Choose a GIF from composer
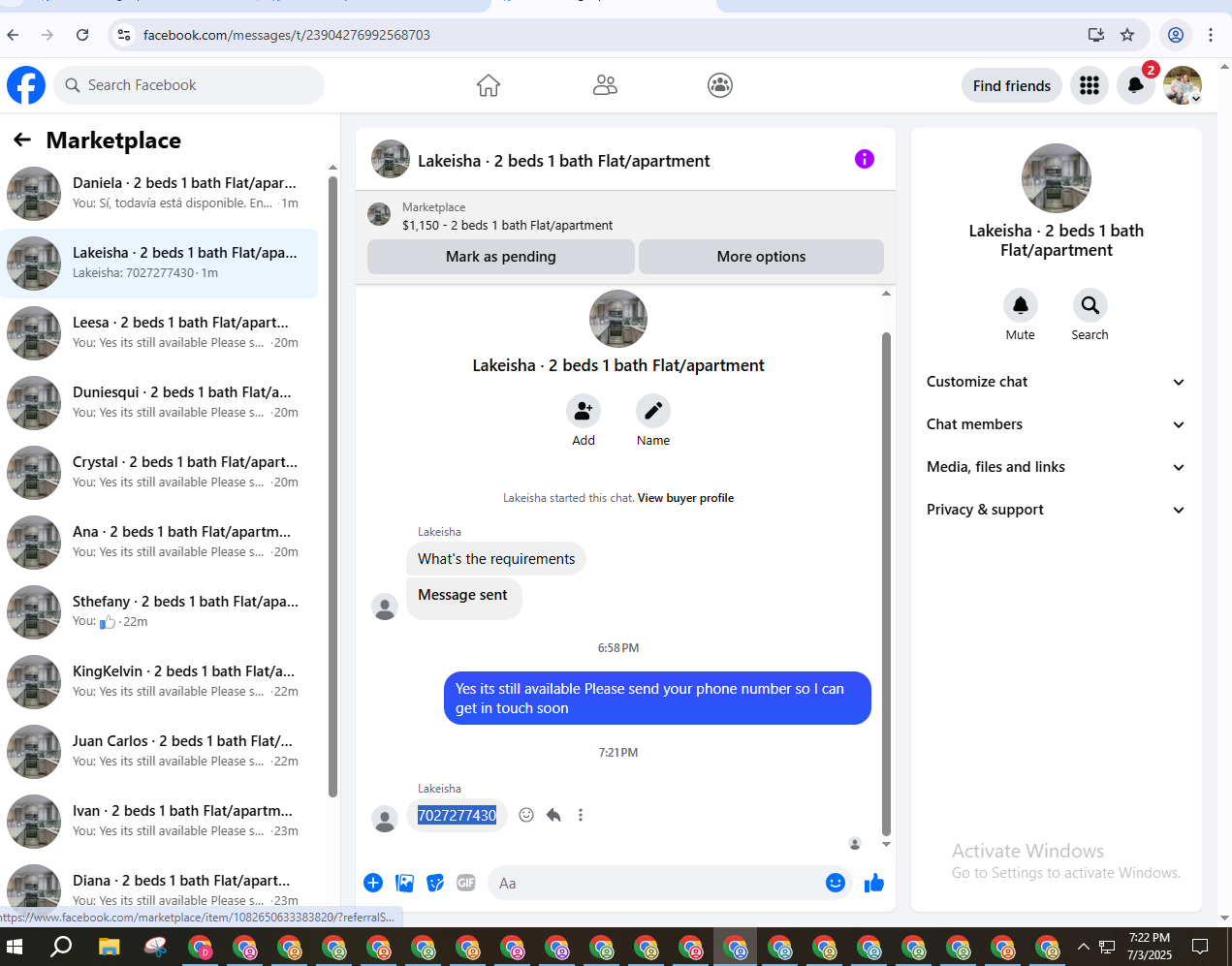Image resolution: width=1232 pixels, height=966 pixels. (466, 883)
